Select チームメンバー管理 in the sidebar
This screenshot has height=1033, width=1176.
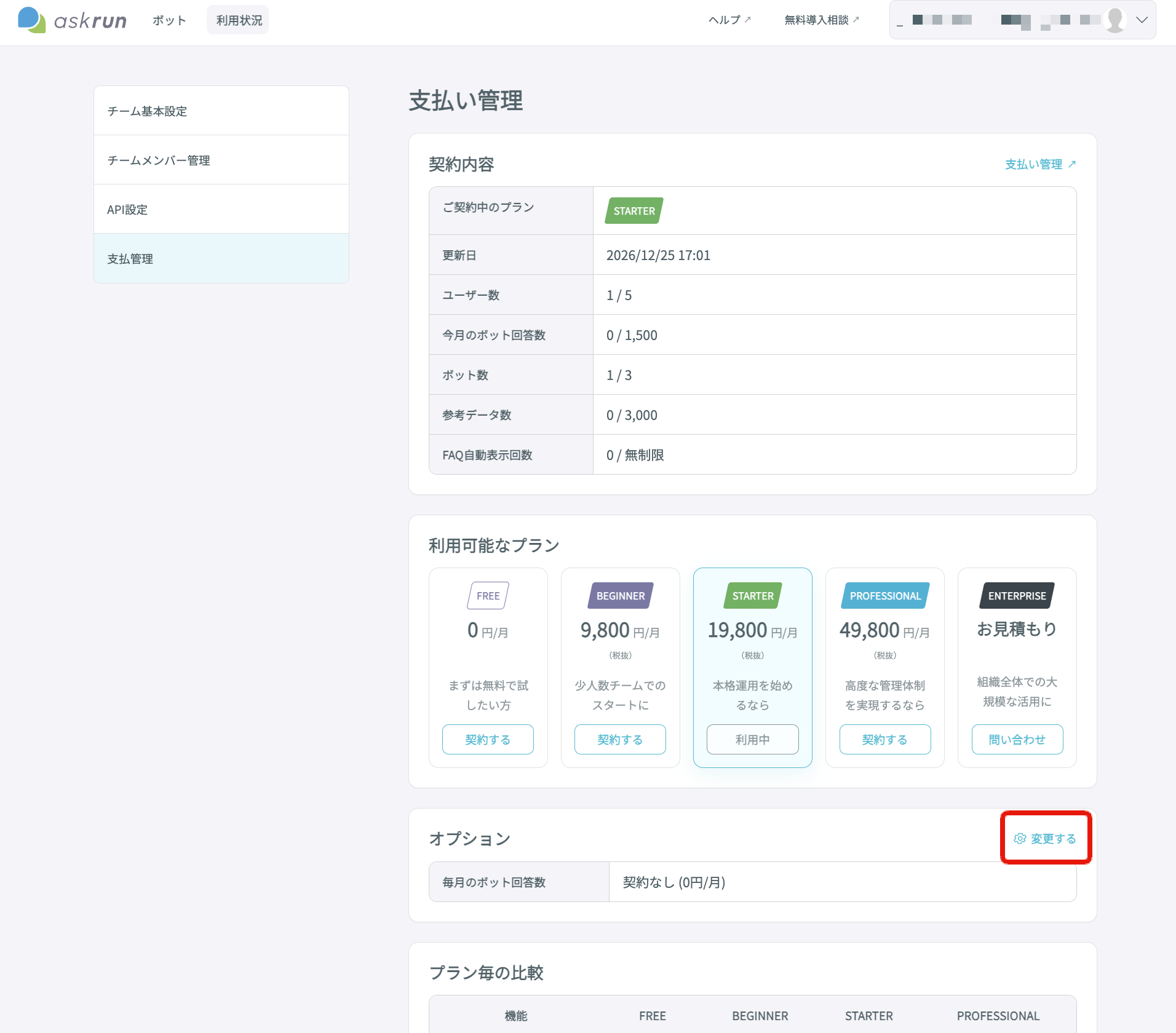tap(221, 160)
